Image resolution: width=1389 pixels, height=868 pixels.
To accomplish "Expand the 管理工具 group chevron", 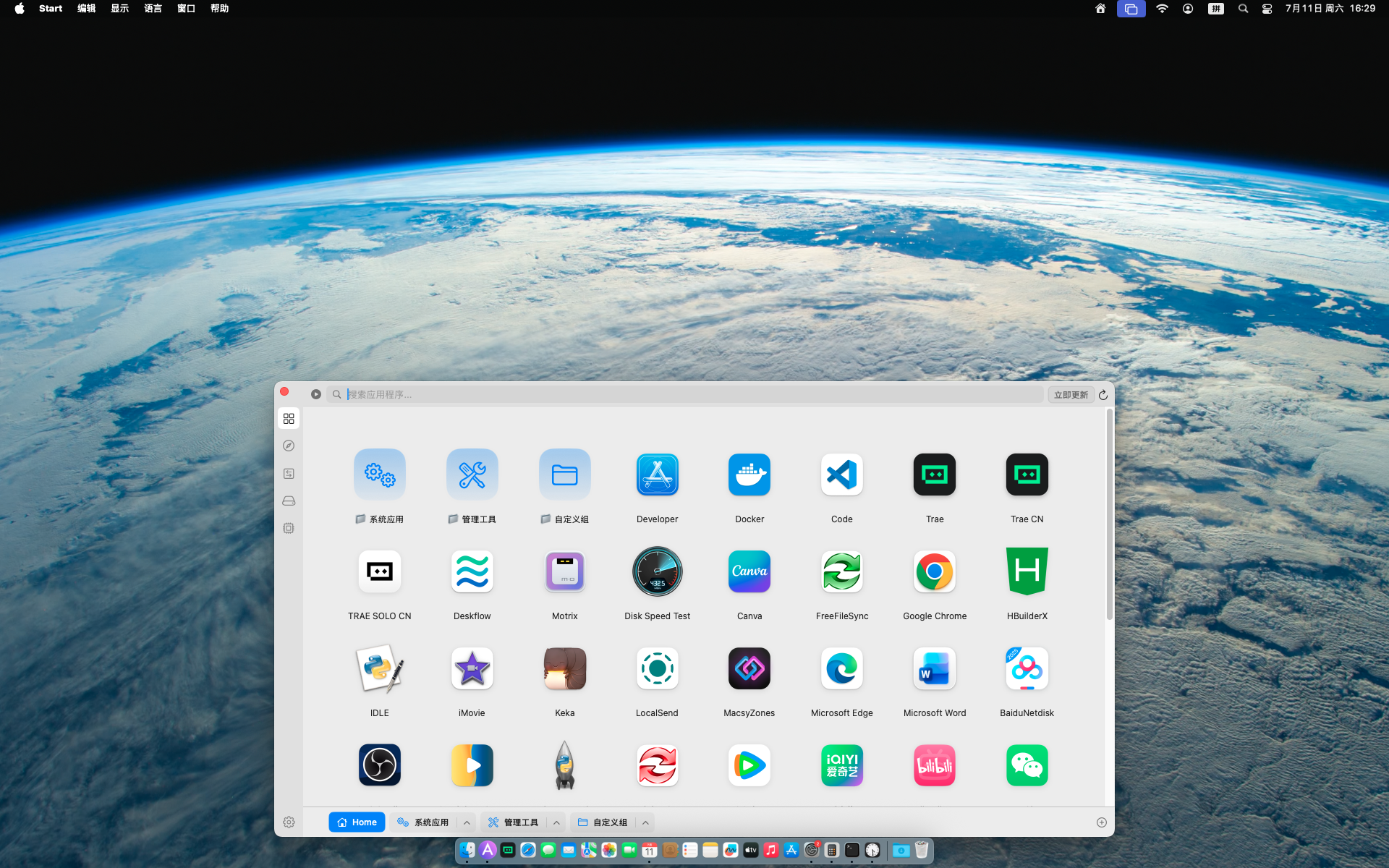I will (x=556, y=822).
